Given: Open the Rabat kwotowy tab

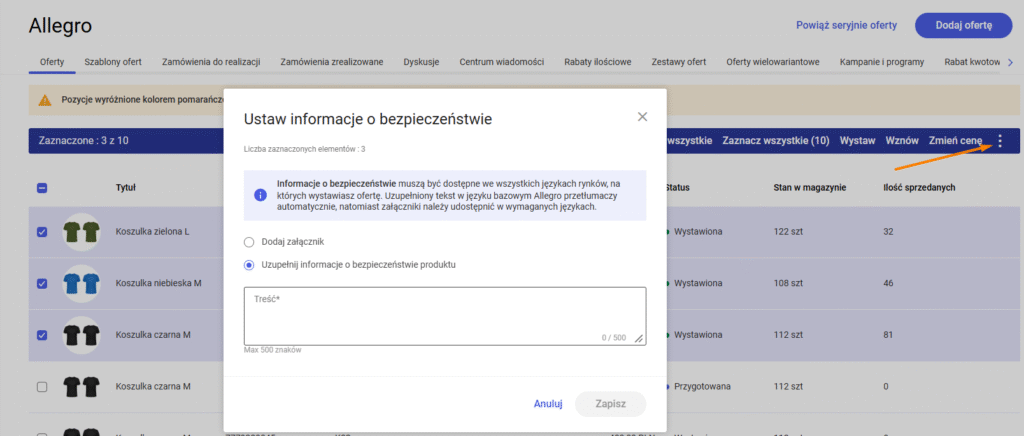Looking at the screenshot, I should 972,62.
